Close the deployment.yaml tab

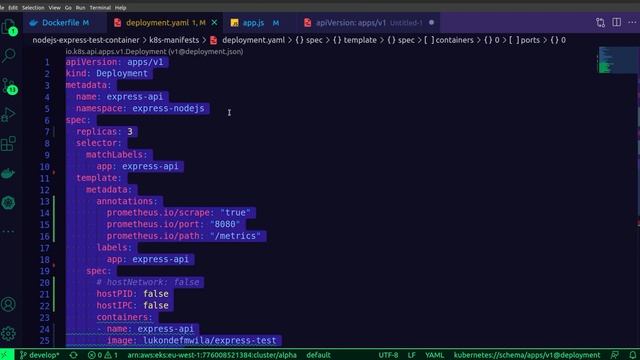pos(214,23)
